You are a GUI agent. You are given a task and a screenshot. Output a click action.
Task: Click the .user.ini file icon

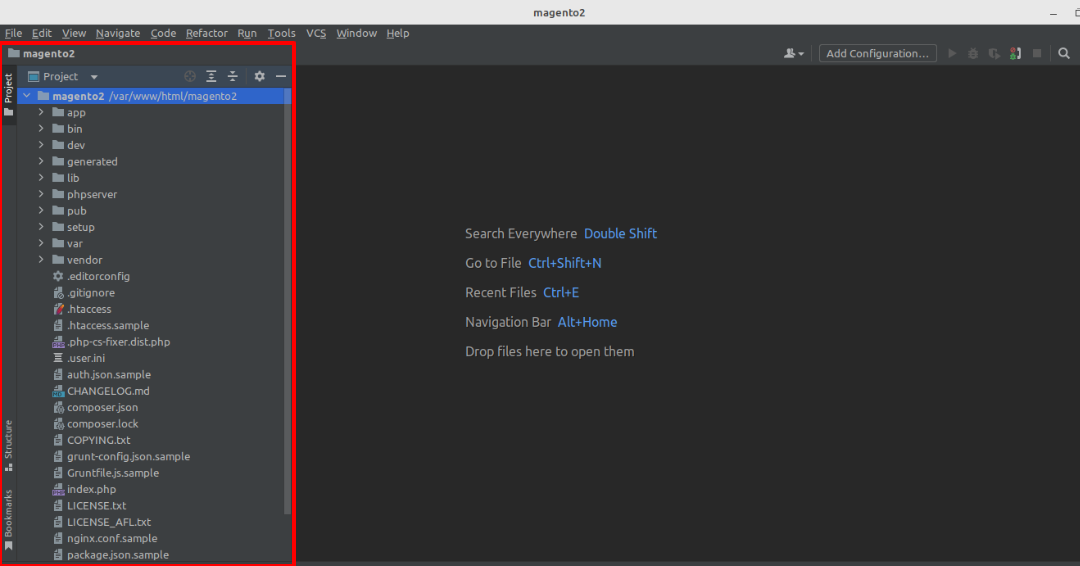coord(59,358)
